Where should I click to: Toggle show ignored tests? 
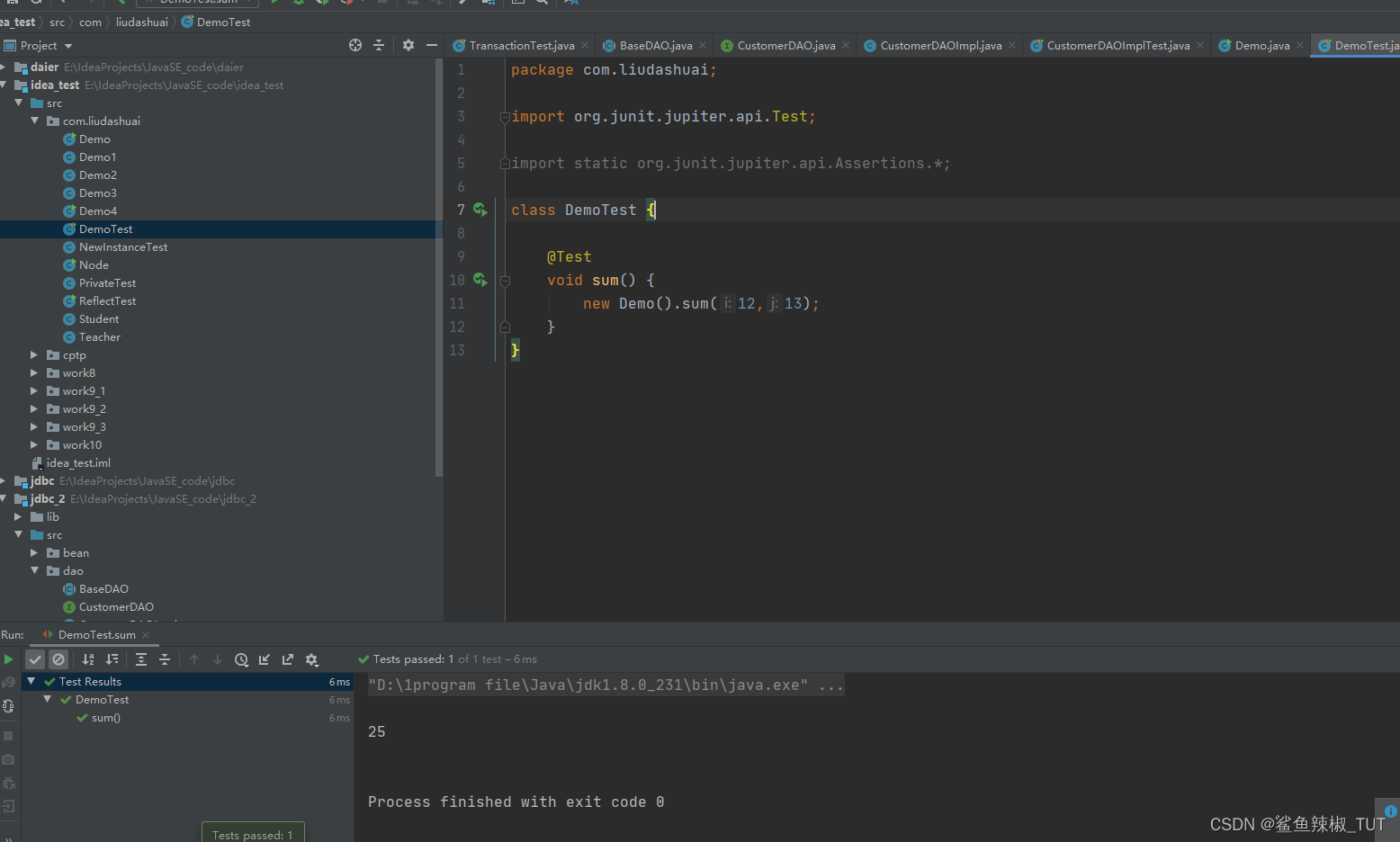pos(58,659)
